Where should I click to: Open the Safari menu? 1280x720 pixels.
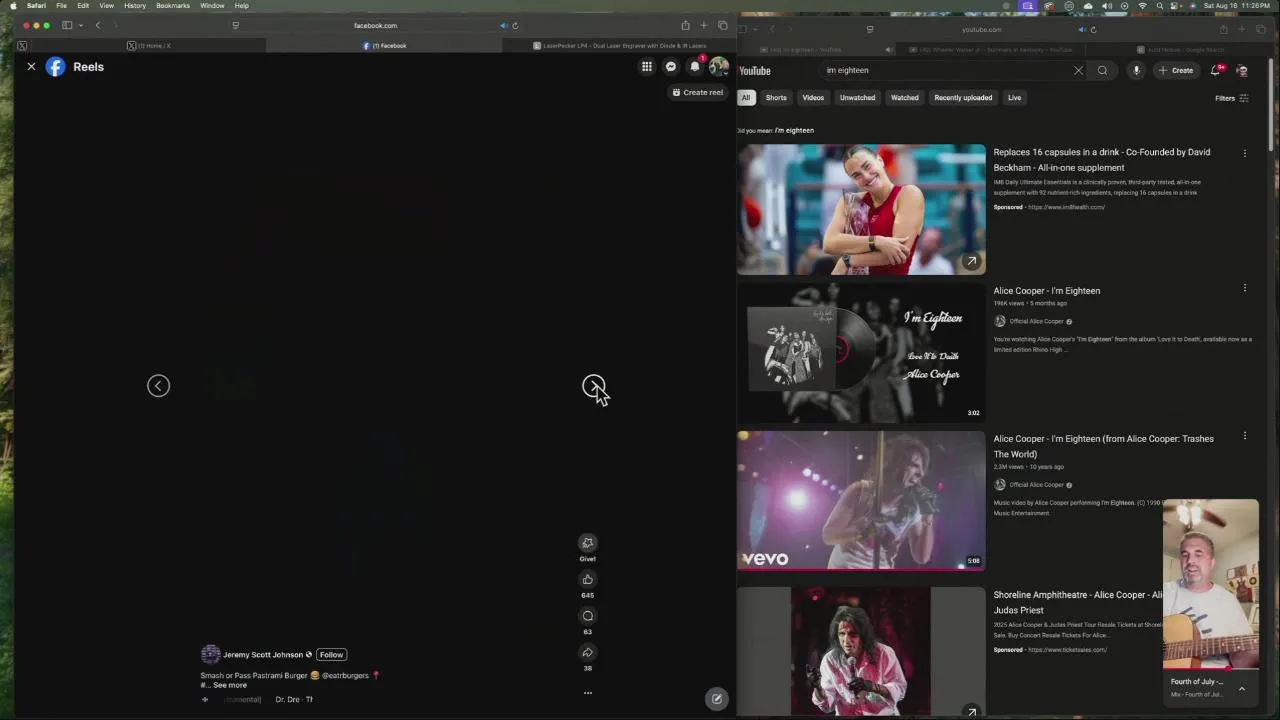pos(36,6)
